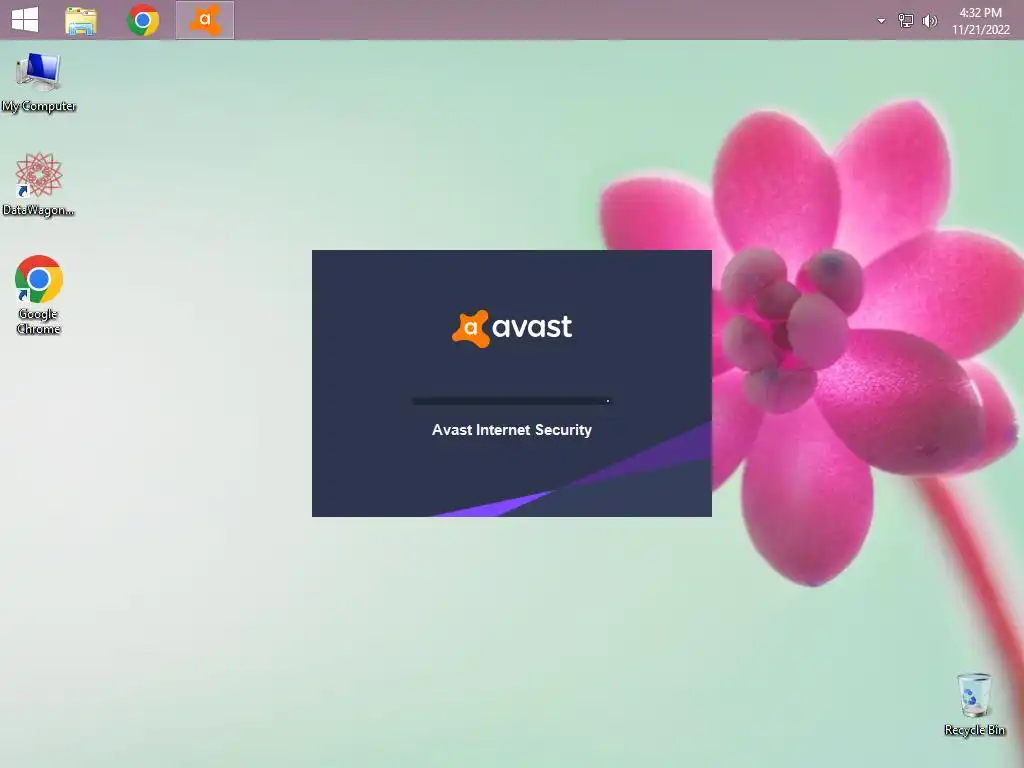The image size is (1024, 768).
Task: Select the Google Chrome desktop shortcut
Action: (39, 295)
